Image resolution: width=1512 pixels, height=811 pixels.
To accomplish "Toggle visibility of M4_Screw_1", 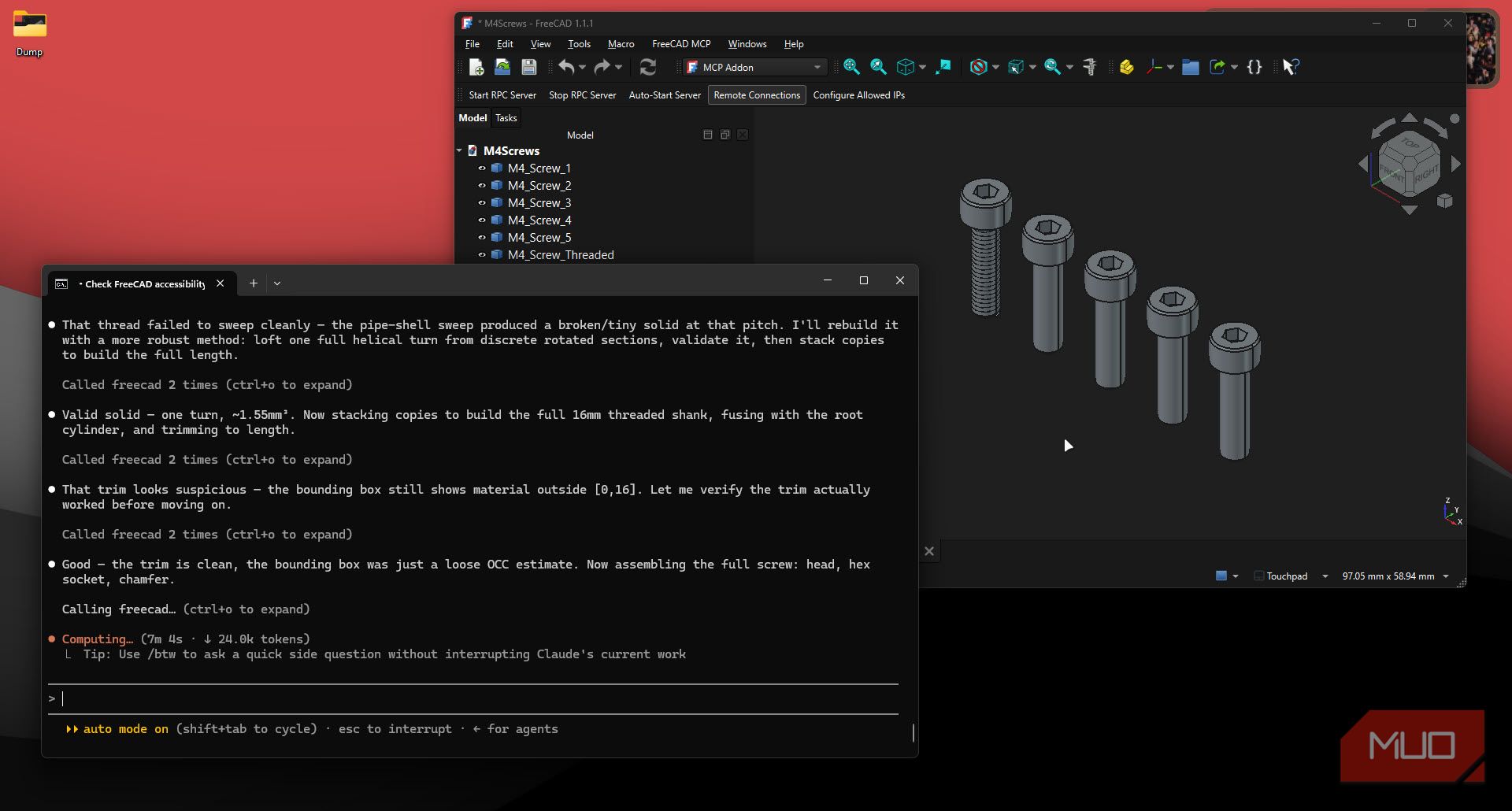I will 482,168.
